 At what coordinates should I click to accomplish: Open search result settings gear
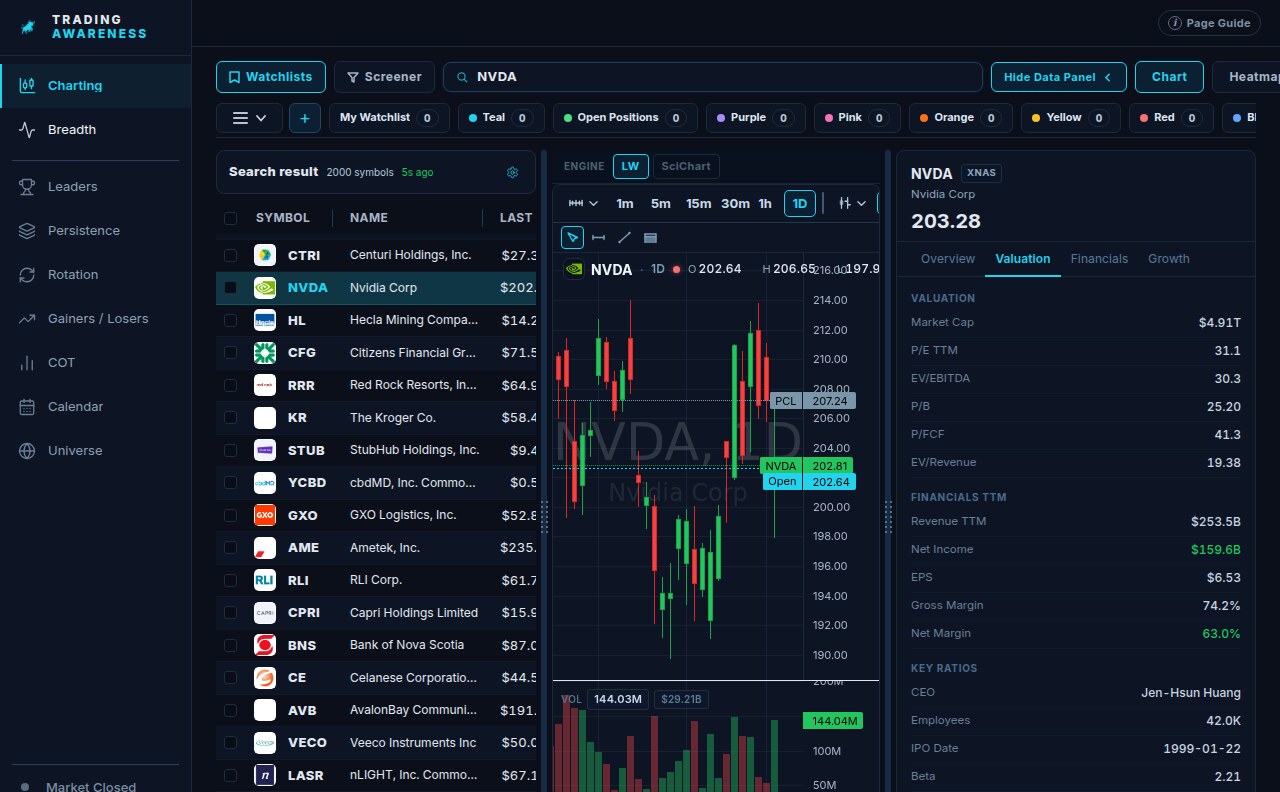coord(513,172)
